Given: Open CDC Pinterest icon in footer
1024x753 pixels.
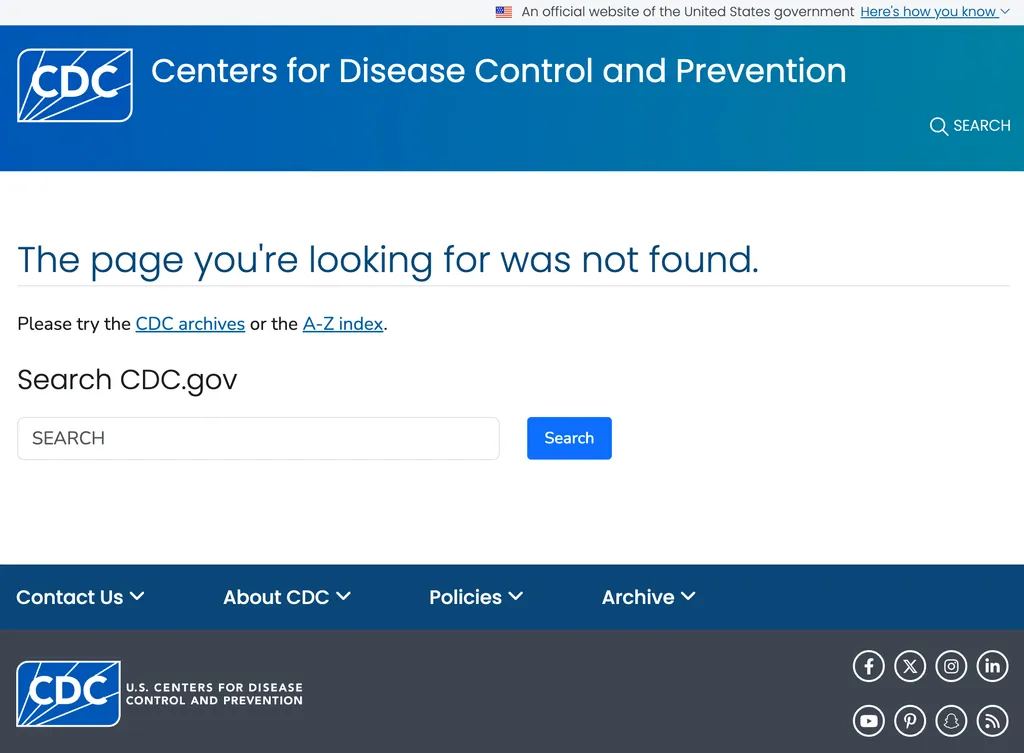Looking at the screenshot, I should pos(910,720).
